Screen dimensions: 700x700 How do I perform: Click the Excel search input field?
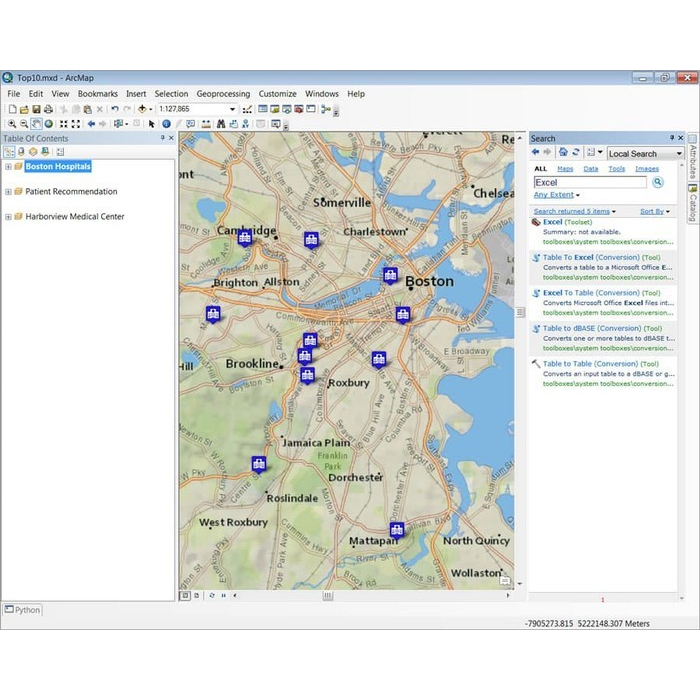590,183
